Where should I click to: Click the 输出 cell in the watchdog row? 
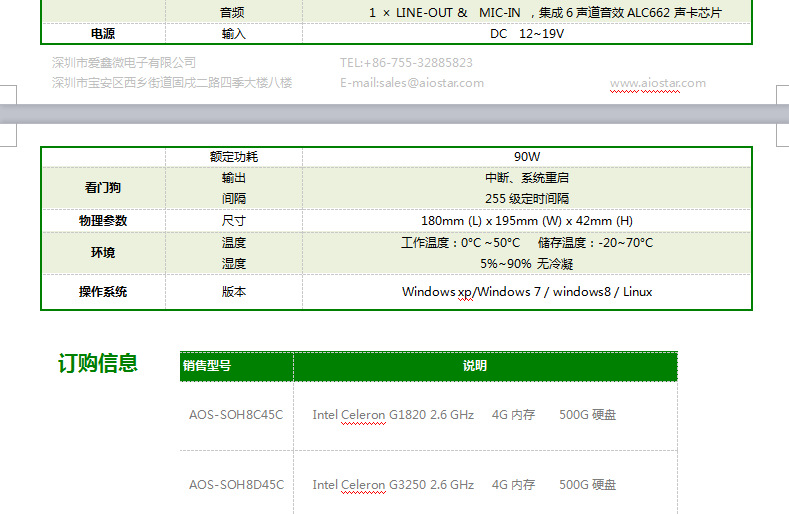tap(233, 178)
